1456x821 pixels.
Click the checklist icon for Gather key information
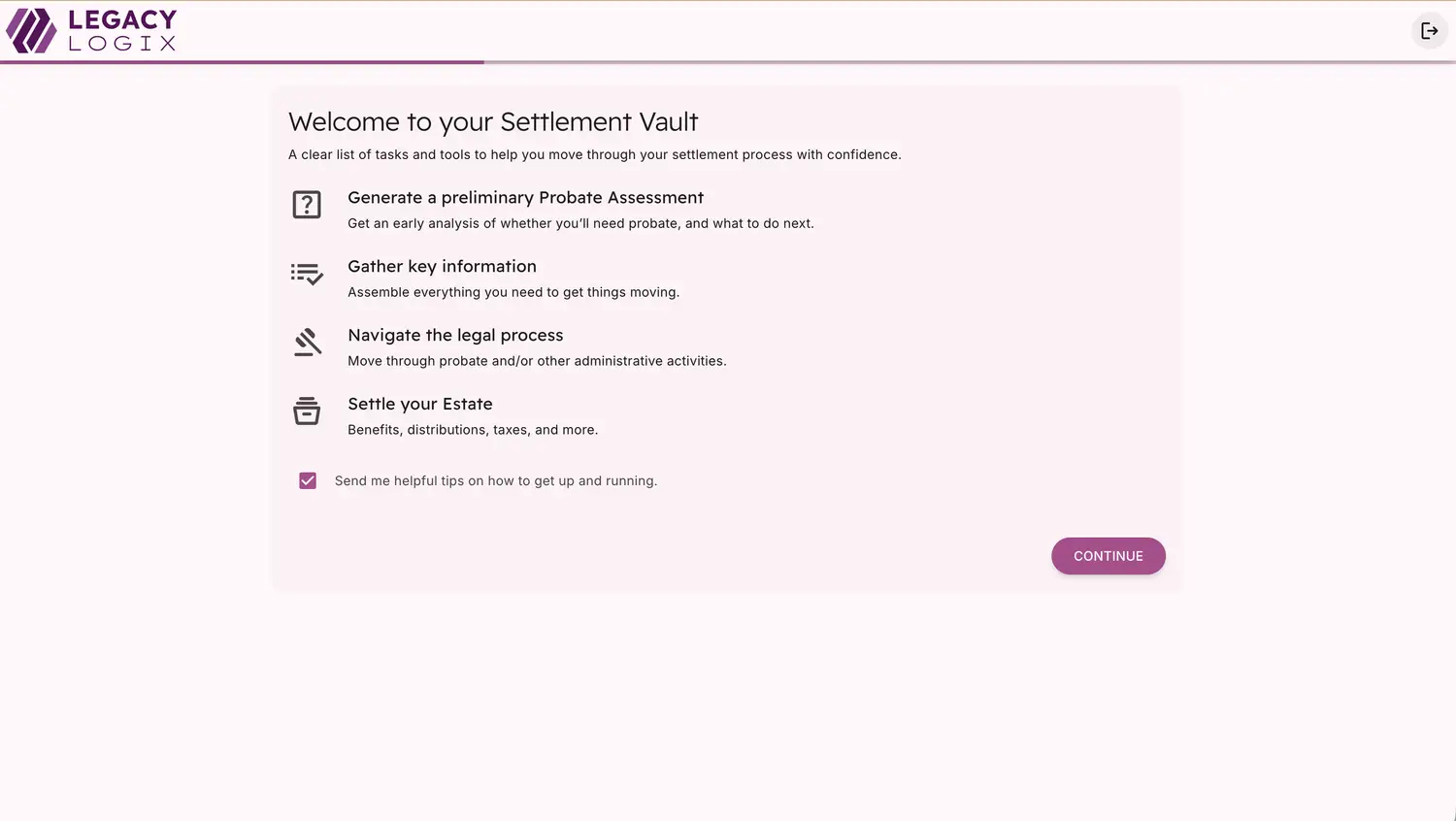pos(307,274)
